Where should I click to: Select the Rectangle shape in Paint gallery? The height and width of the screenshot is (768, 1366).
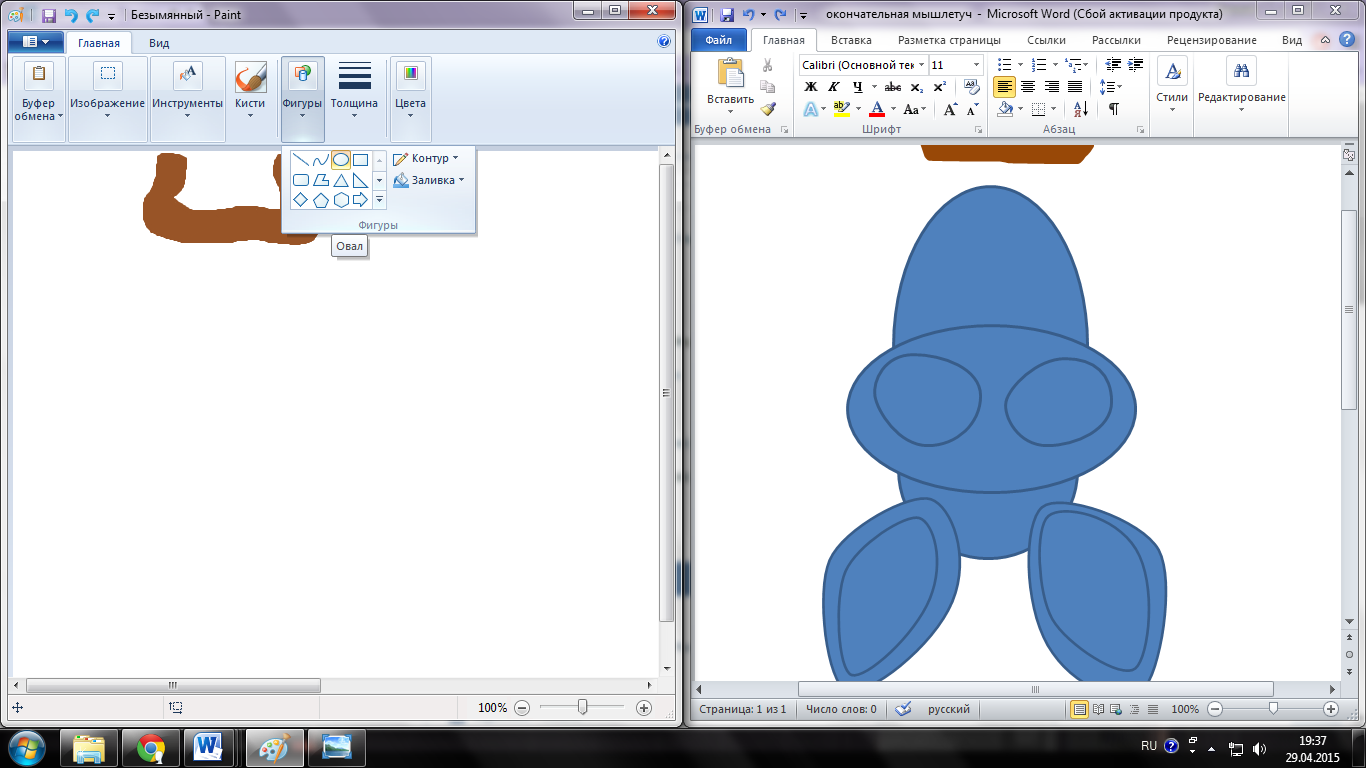click(x=361, y=160)
